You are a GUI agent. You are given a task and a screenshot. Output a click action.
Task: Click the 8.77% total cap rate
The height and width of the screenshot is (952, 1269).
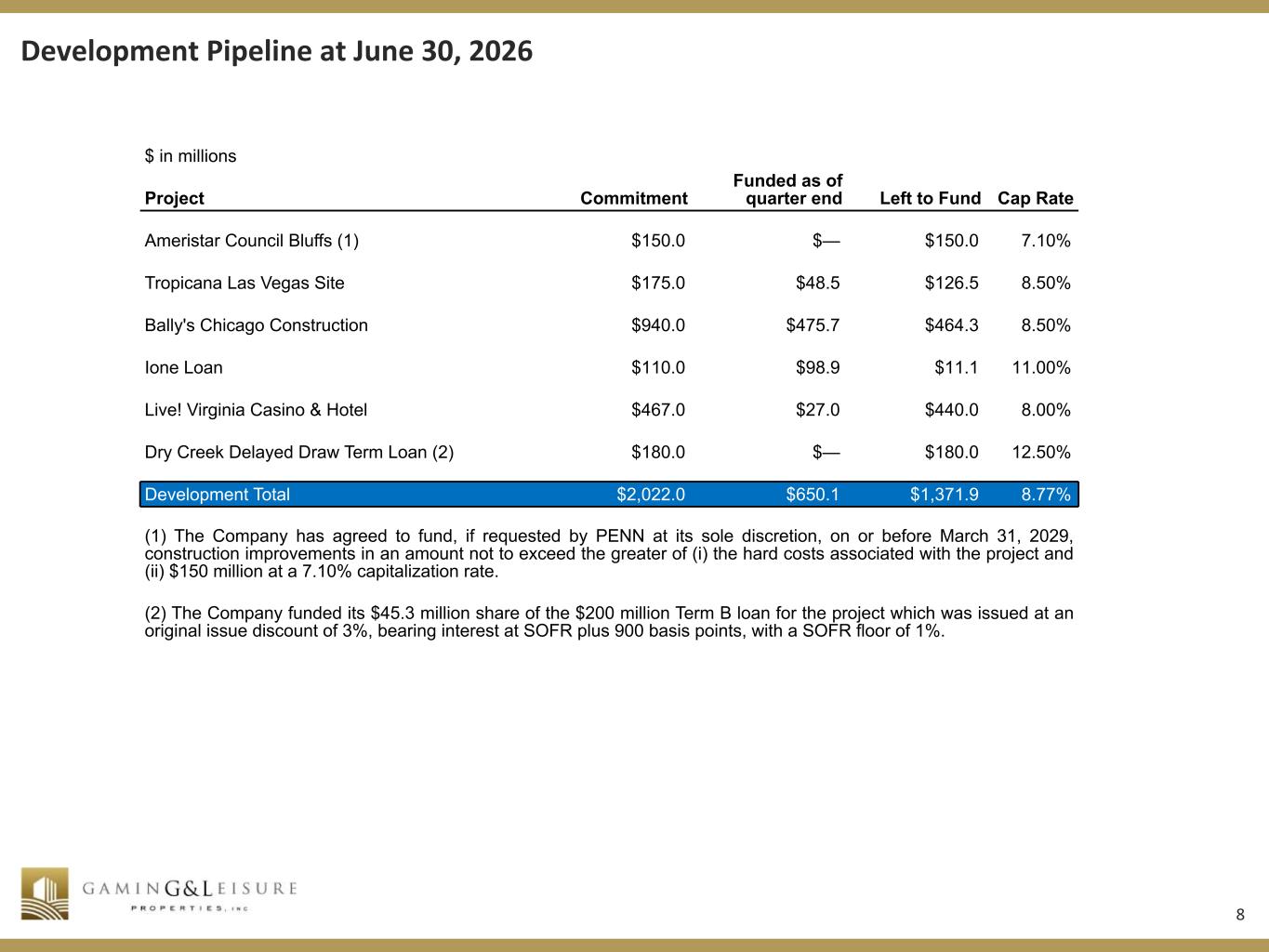click(1046, 495)
